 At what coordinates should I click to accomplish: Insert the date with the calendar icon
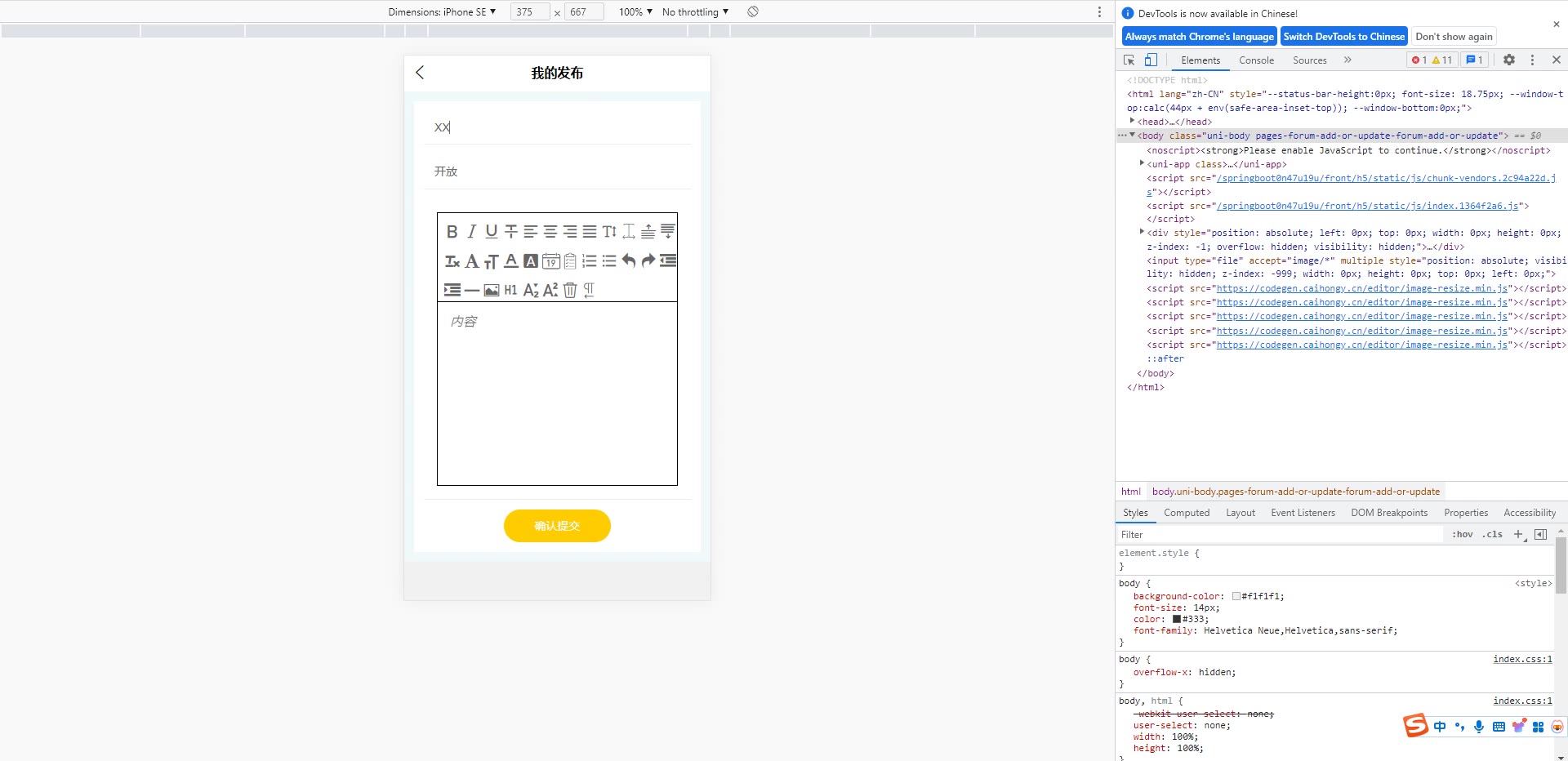[550, 261]
